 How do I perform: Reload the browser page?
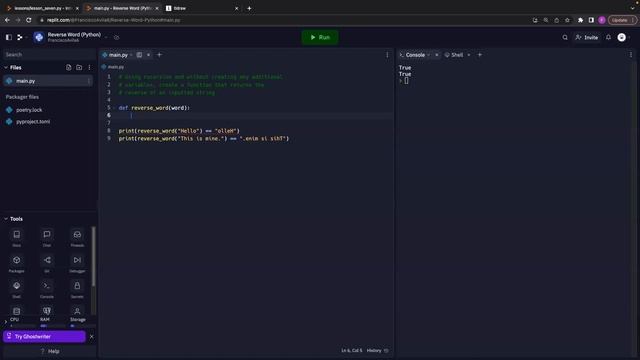29,20
